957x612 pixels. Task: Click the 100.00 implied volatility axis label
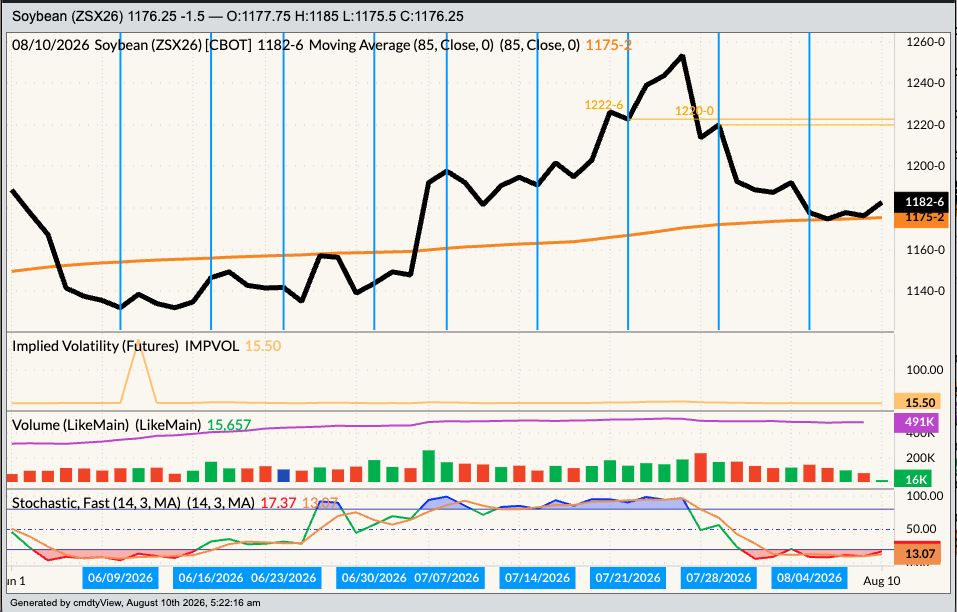(924, 370)
